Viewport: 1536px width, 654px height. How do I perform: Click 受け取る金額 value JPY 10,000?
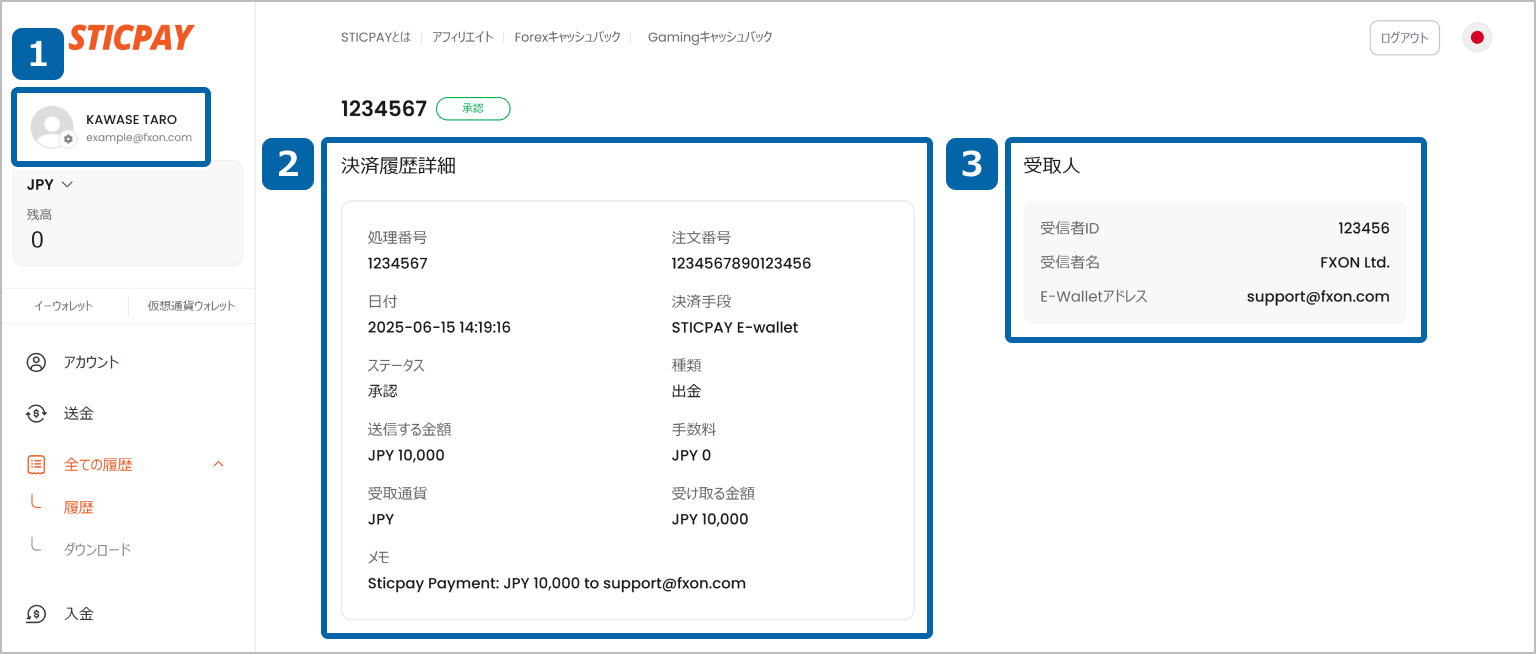point(710,520)
